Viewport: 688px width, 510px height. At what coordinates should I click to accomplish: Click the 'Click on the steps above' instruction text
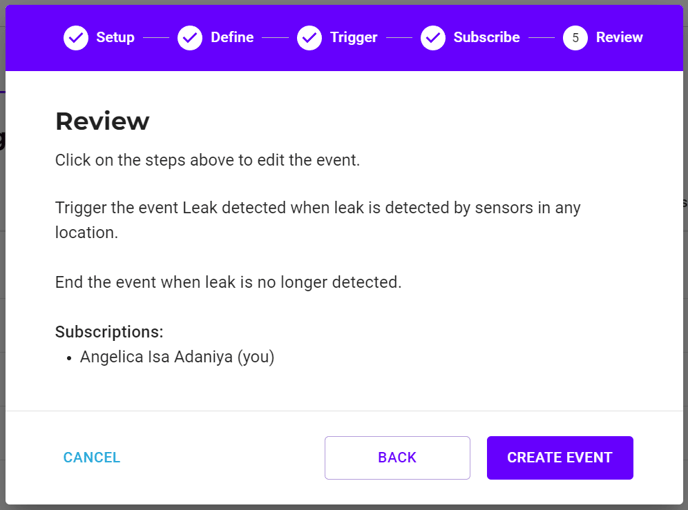[208, 160]
